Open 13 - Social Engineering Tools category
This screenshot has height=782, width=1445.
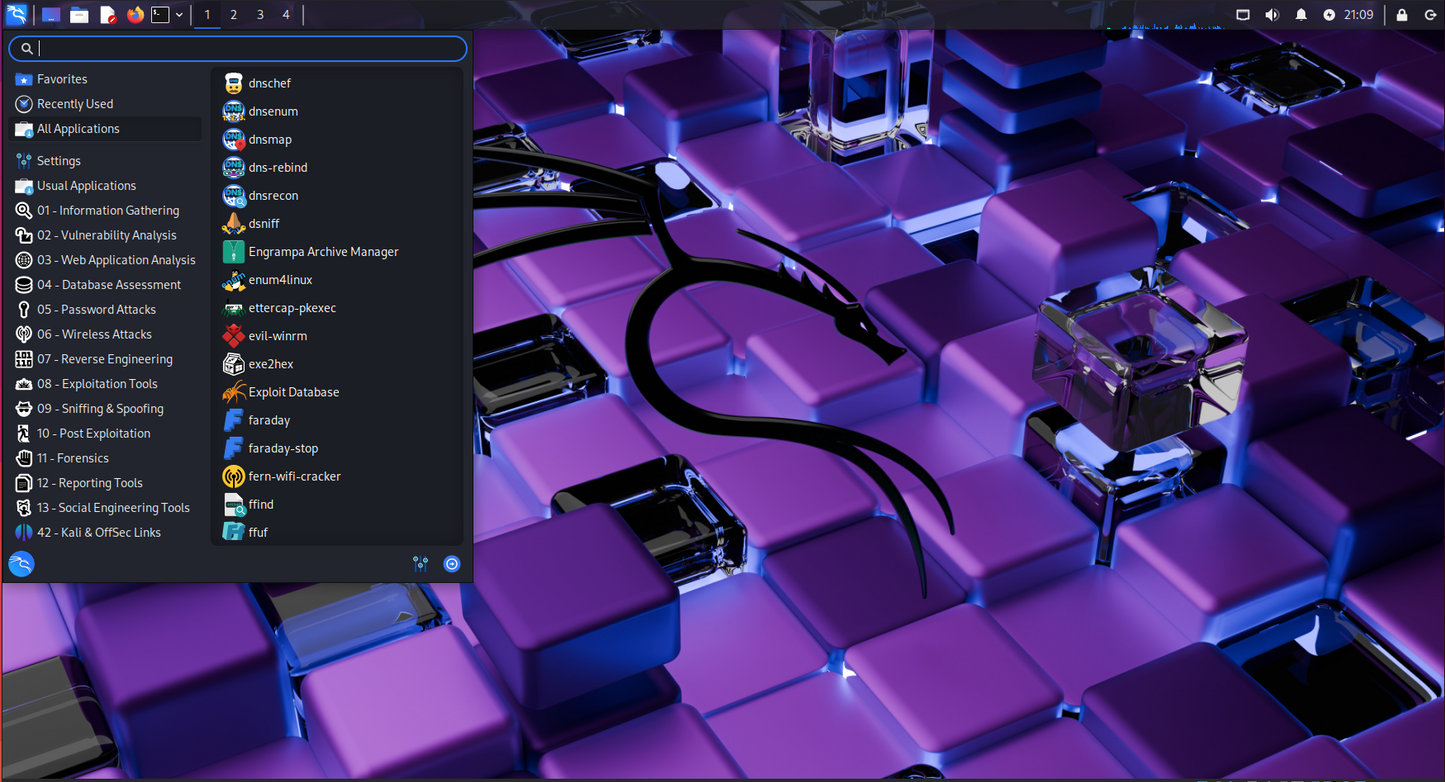105,508
